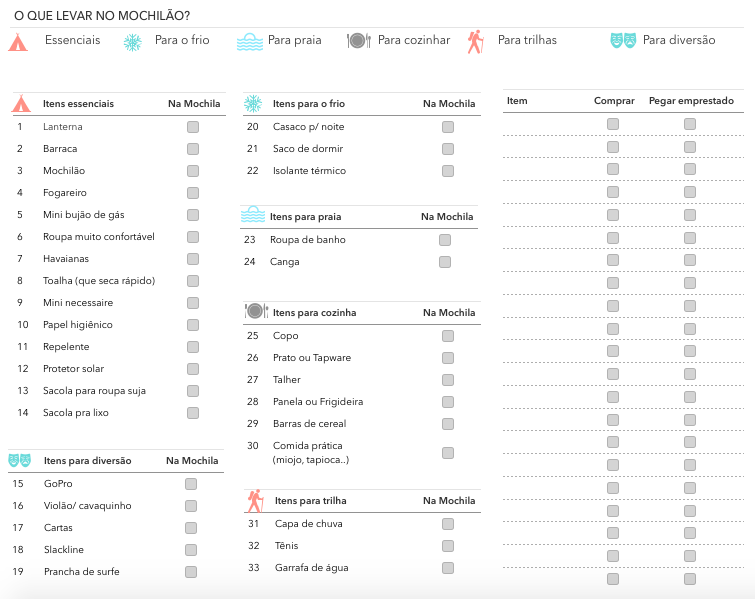Click the Item column header

[x=517, y=101]
